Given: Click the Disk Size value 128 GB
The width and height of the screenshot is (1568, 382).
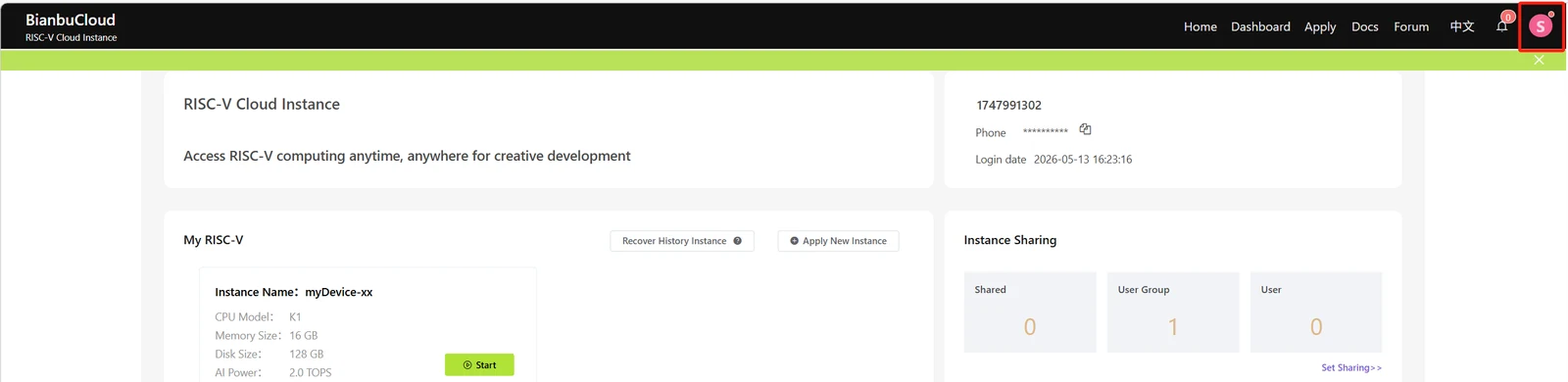Looking at the screenshot, I should pyautogui.click(x=307, y=354).
